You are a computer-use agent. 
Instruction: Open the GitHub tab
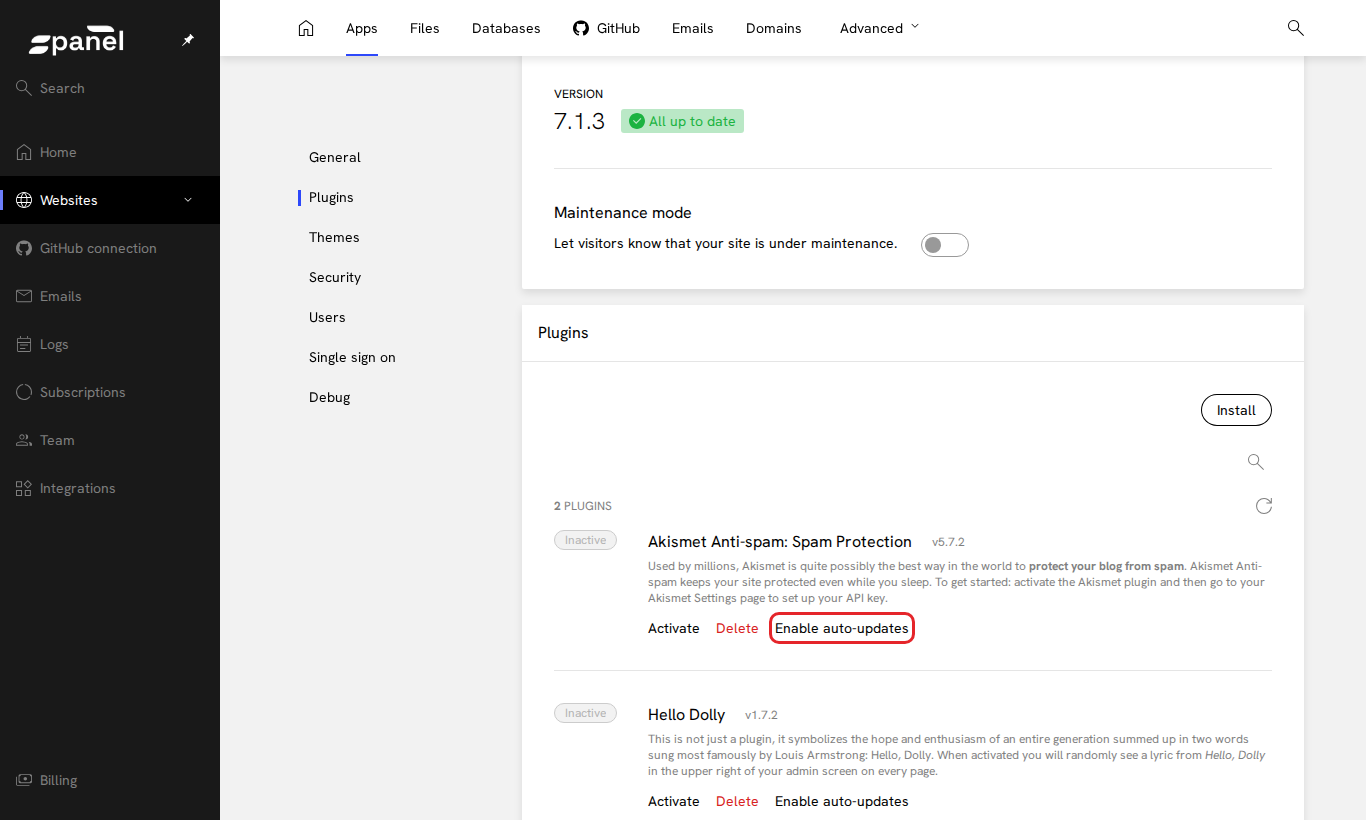[x=606, y=28]
